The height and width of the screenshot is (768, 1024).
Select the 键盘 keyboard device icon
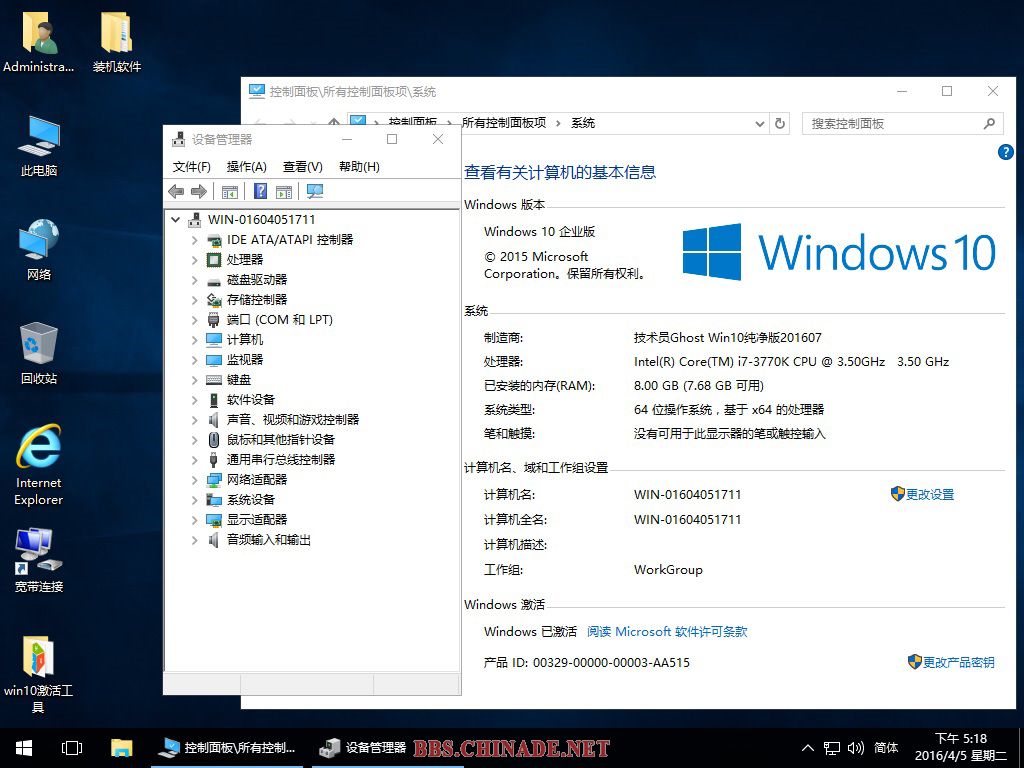(x=214, y=380)
